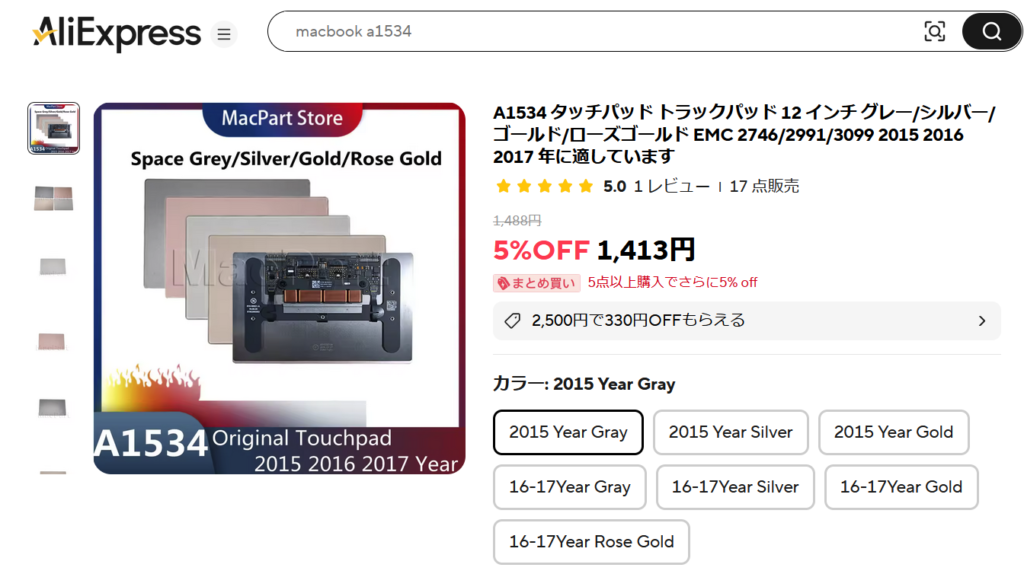Pick the 16-17Year Gray variant
The height and width of the screenshot is (574, 1024).
[x=569, y=487]
